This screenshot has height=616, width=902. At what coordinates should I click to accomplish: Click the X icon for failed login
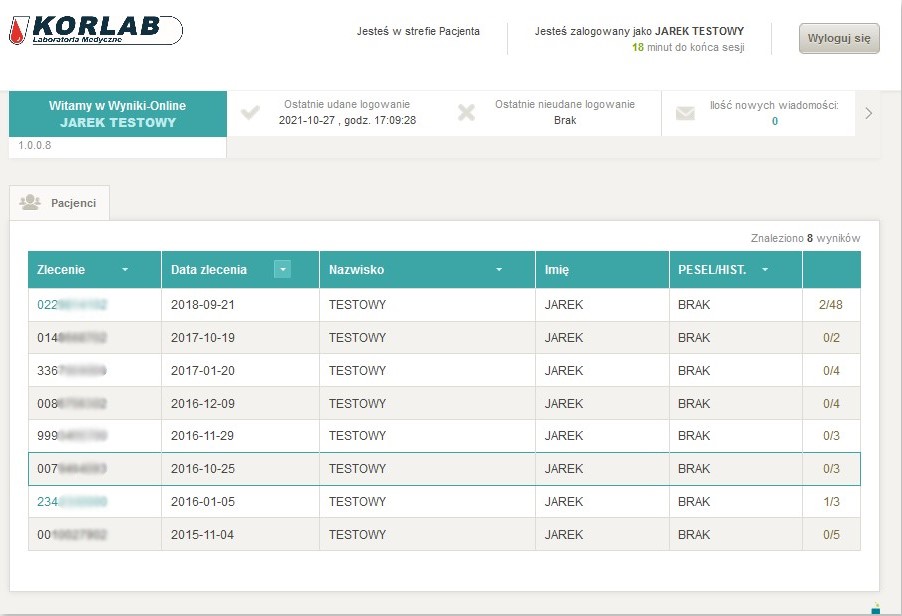466,112
